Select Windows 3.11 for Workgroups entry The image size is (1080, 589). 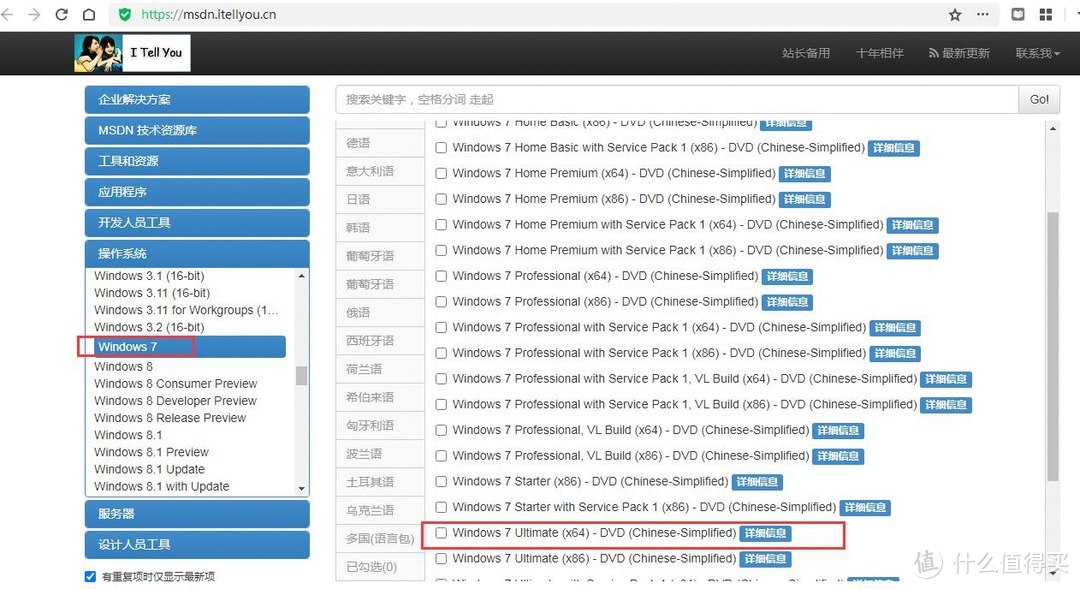click(186, 310)
